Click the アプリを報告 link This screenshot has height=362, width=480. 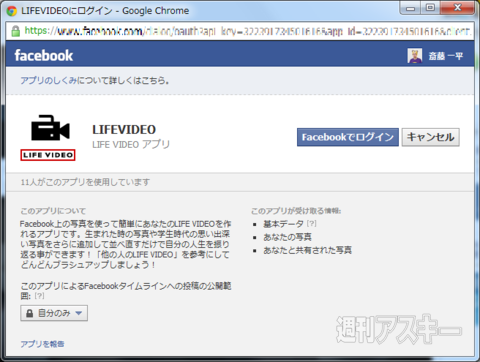pyautogui.click(x=42, y=344)
